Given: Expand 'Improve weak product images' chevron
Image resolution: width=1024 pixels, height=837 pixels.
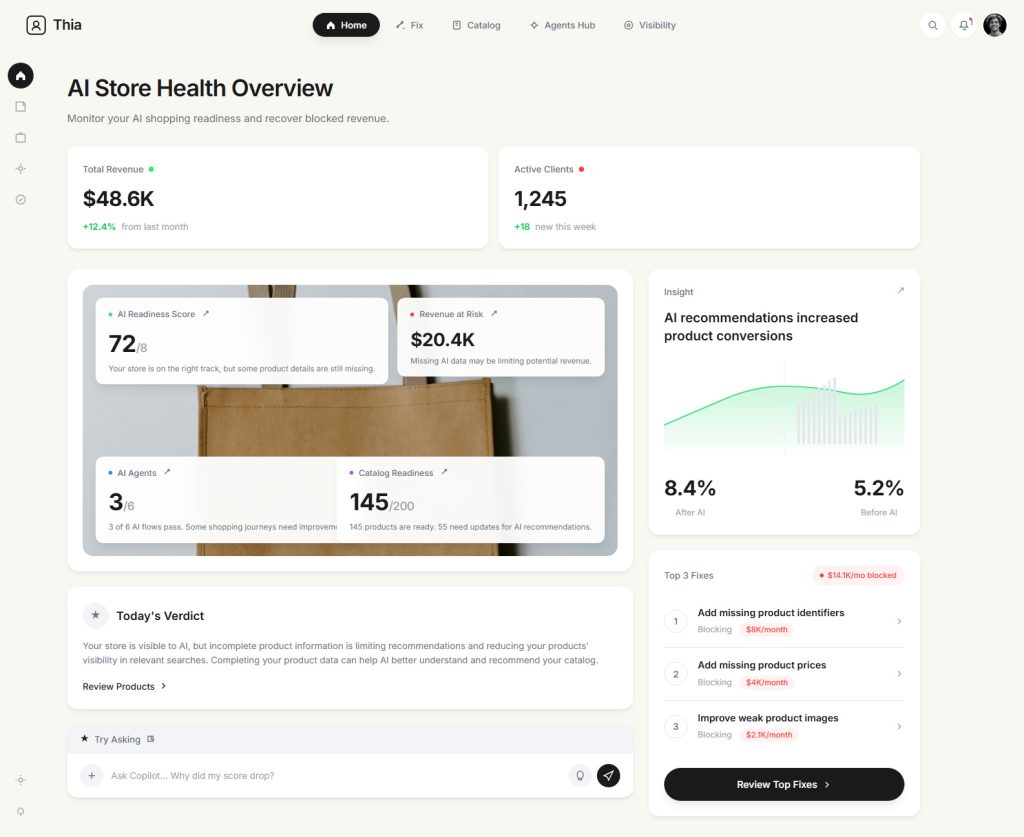Looking at the screenshot, I should tap(899, 727).
